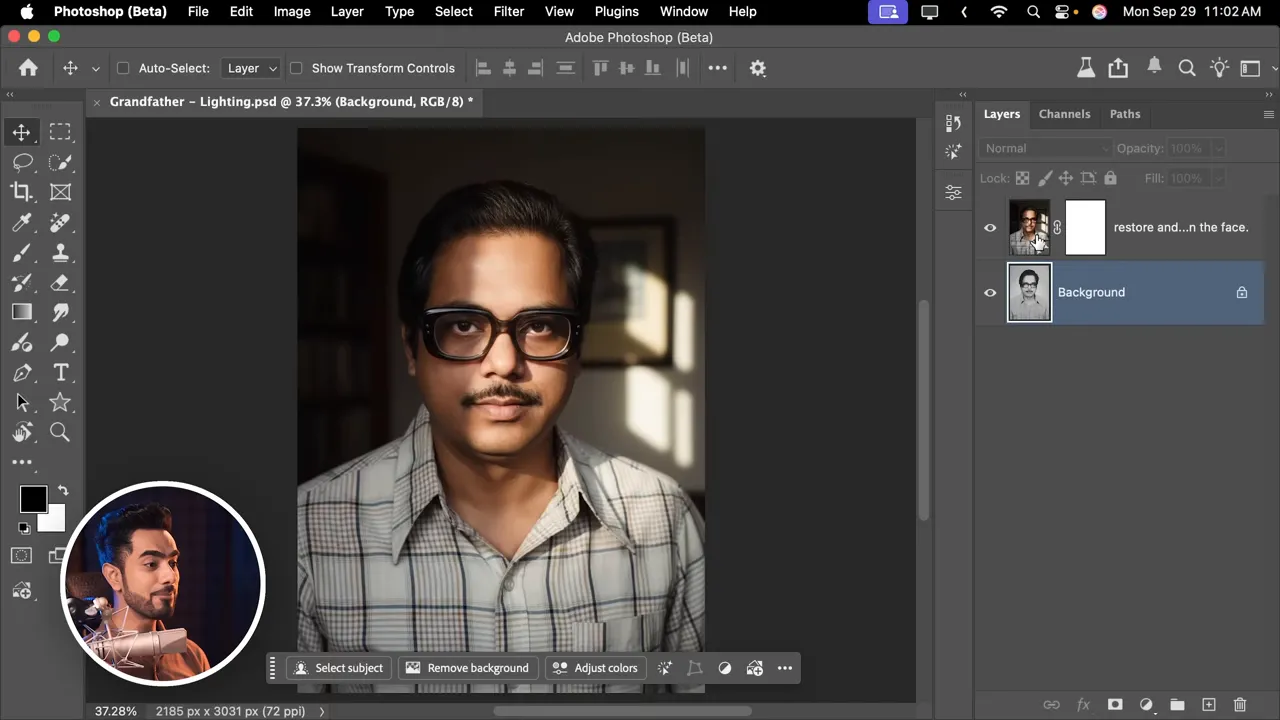Open the Auto-Select Layer dropdown
The height and width of the screenshot is (720, 1280).
pyautogui.click(x=250, y=68)
